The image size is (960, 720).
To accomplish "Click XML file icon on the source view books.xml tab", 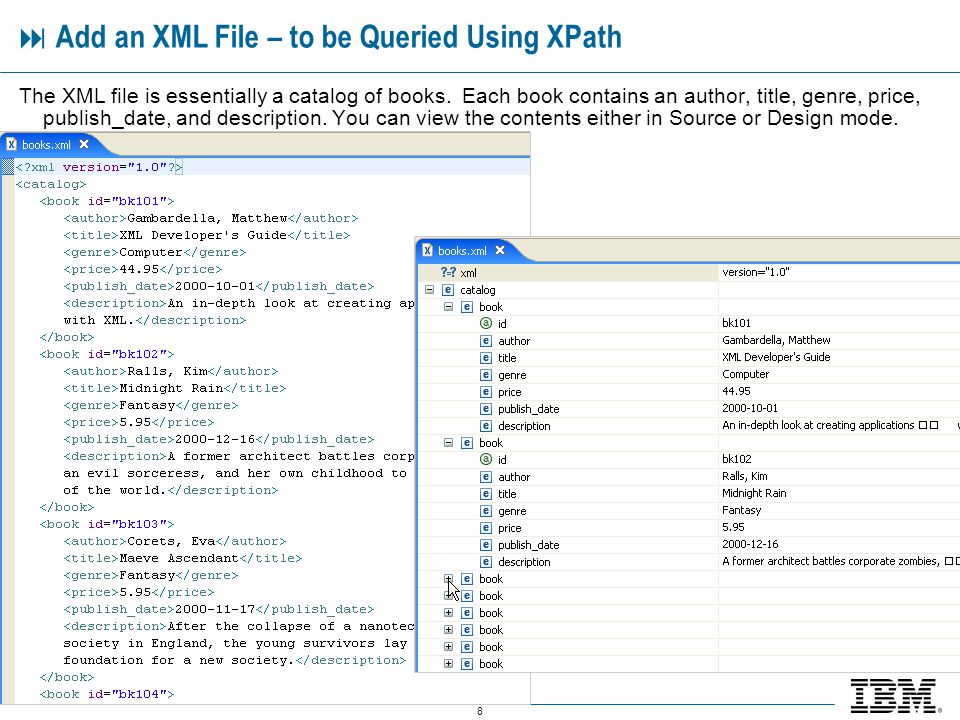I will 11,144.
